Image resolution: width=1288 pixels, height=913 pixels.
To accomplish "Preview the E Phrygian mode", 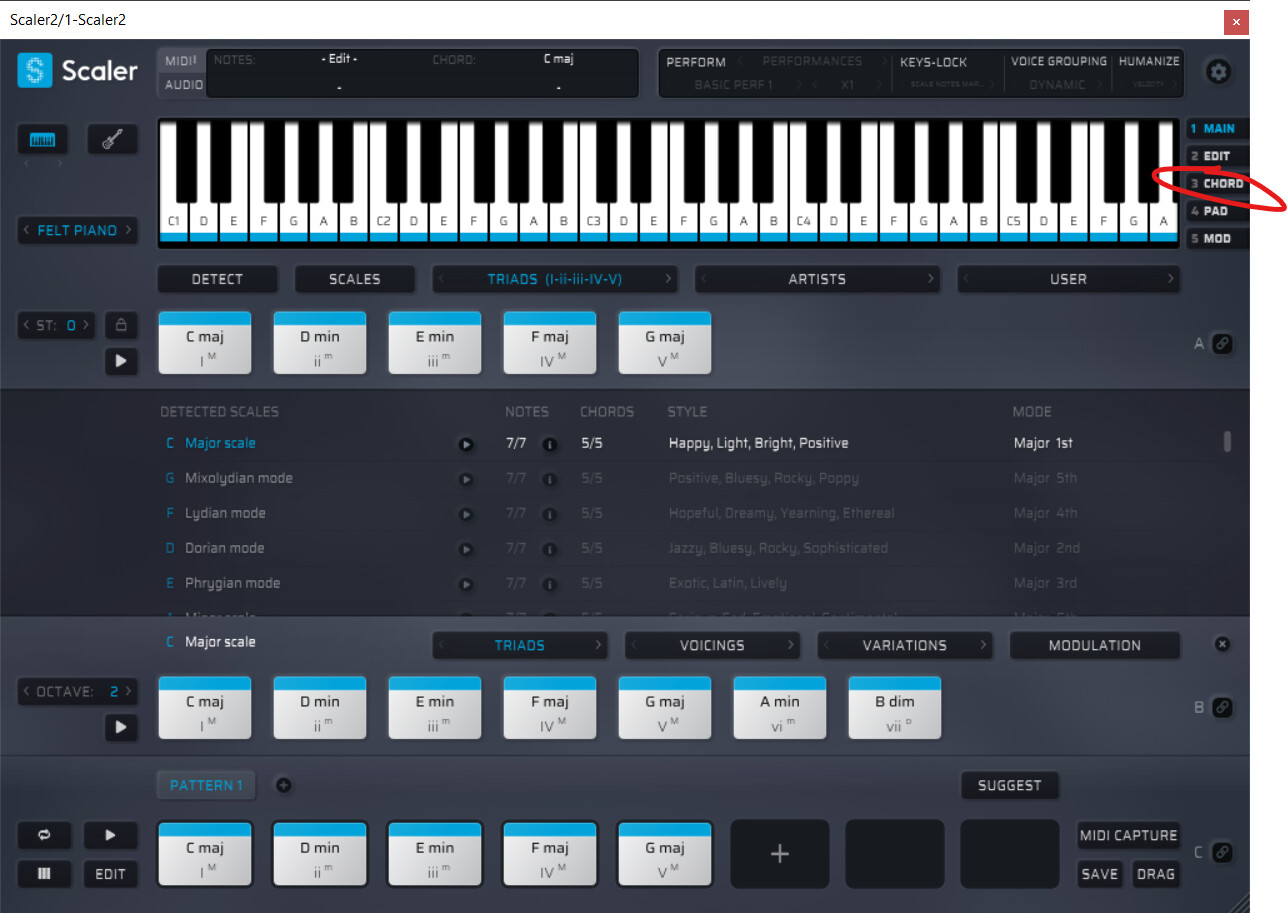I will (465, 584).
